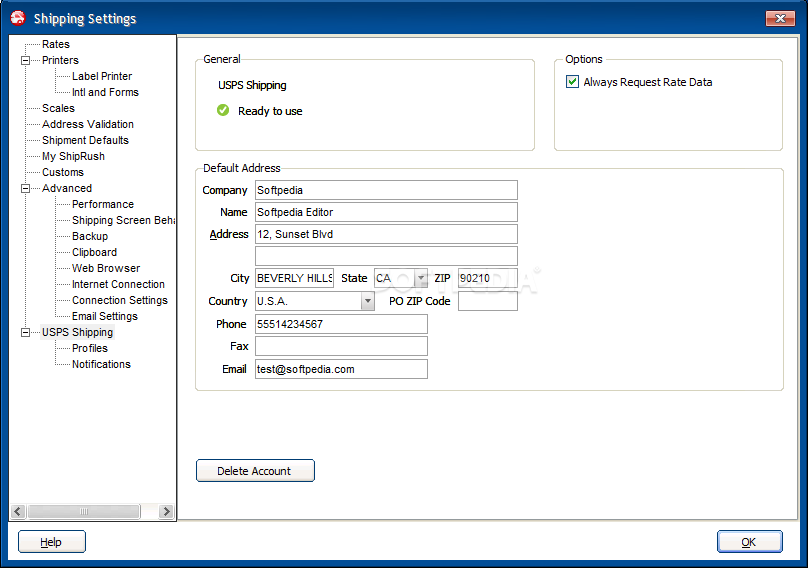Select Printers in the settings tree

click(x=60, y=60)
